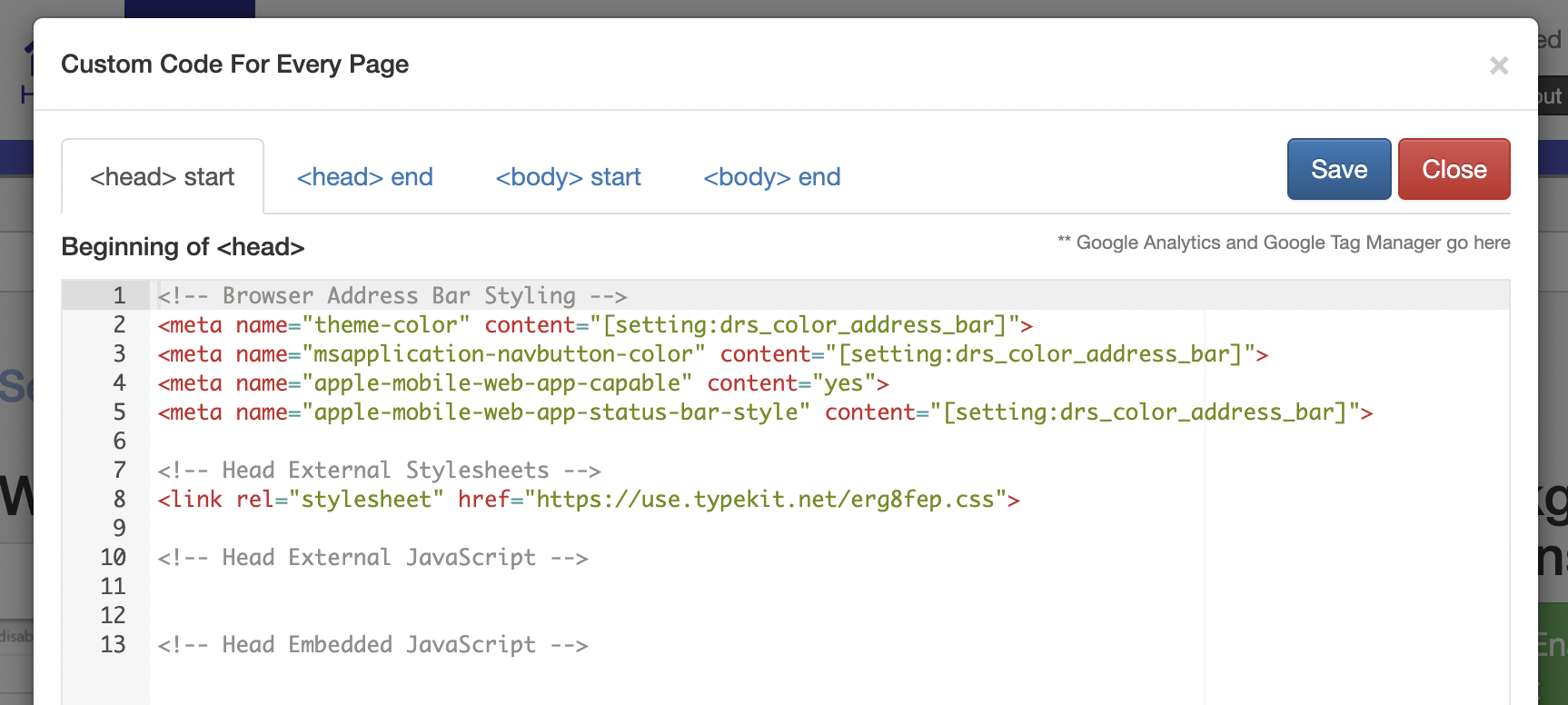Select the <body> end tab

pyautogui.click(x=771, y=177)
